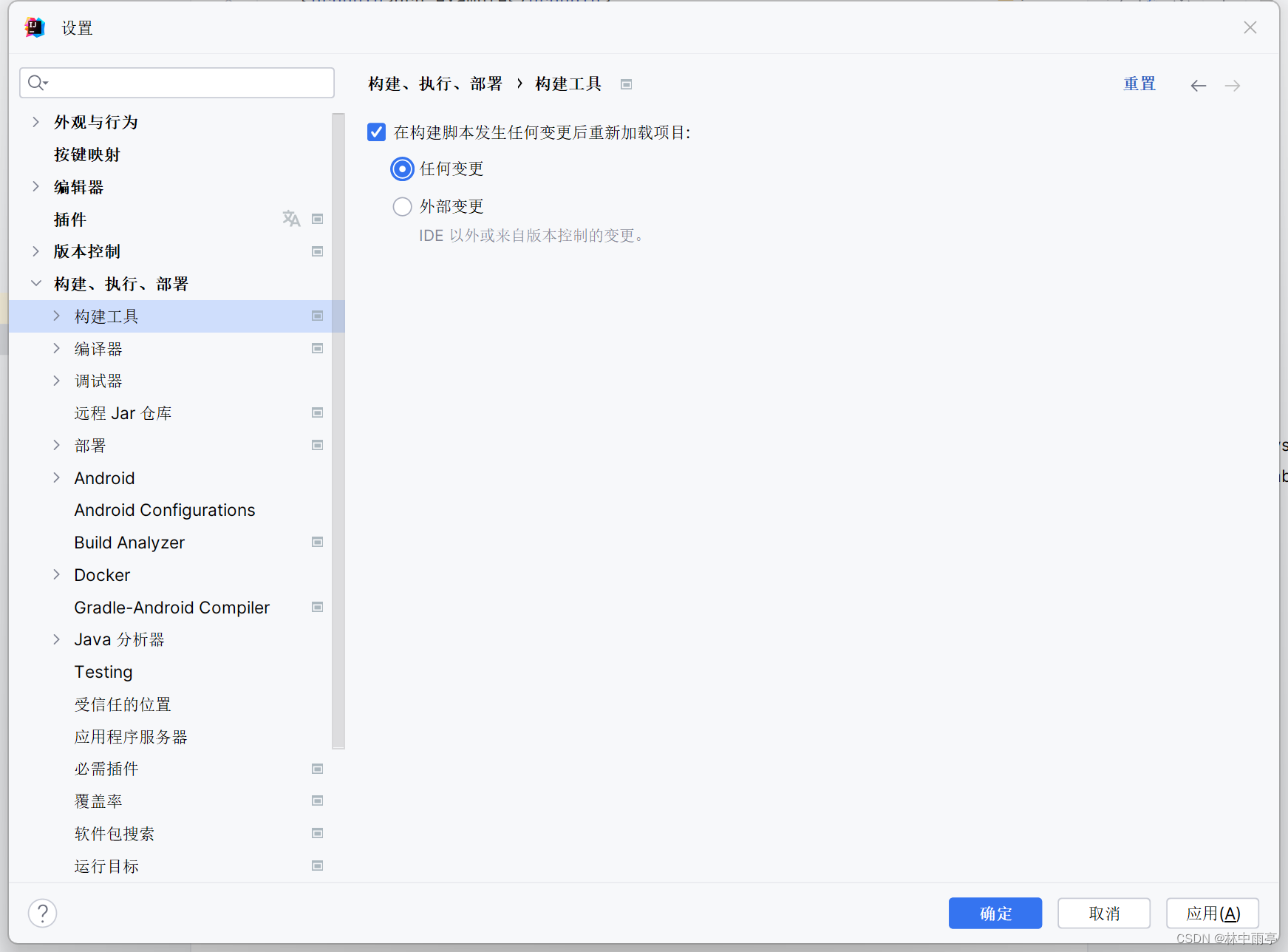Select the 任何变更 radio option
1288x952 pixels.
click(x=402, y=169)
